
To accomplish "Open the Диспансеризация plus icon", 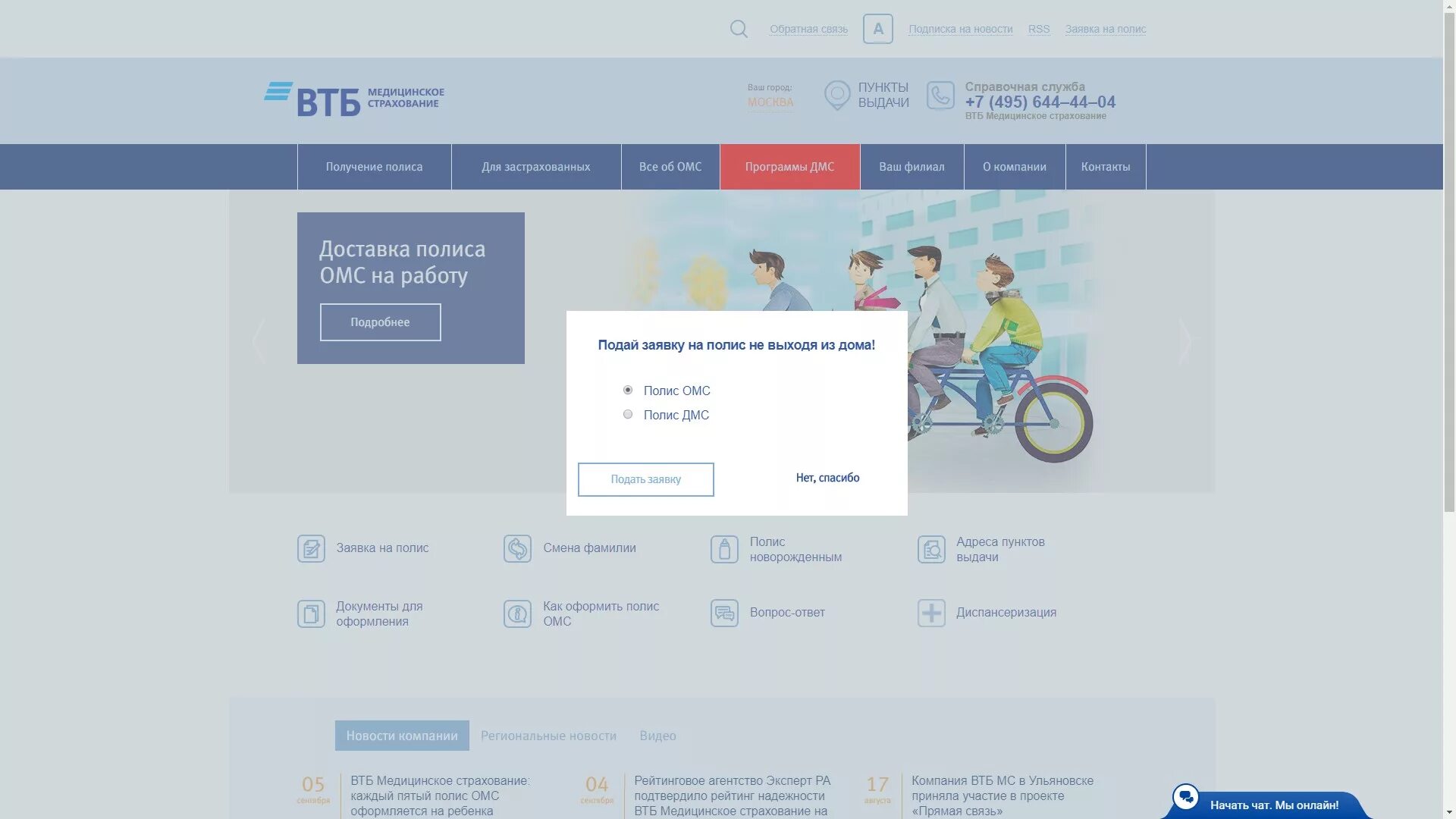I will (x=931, y=613).
